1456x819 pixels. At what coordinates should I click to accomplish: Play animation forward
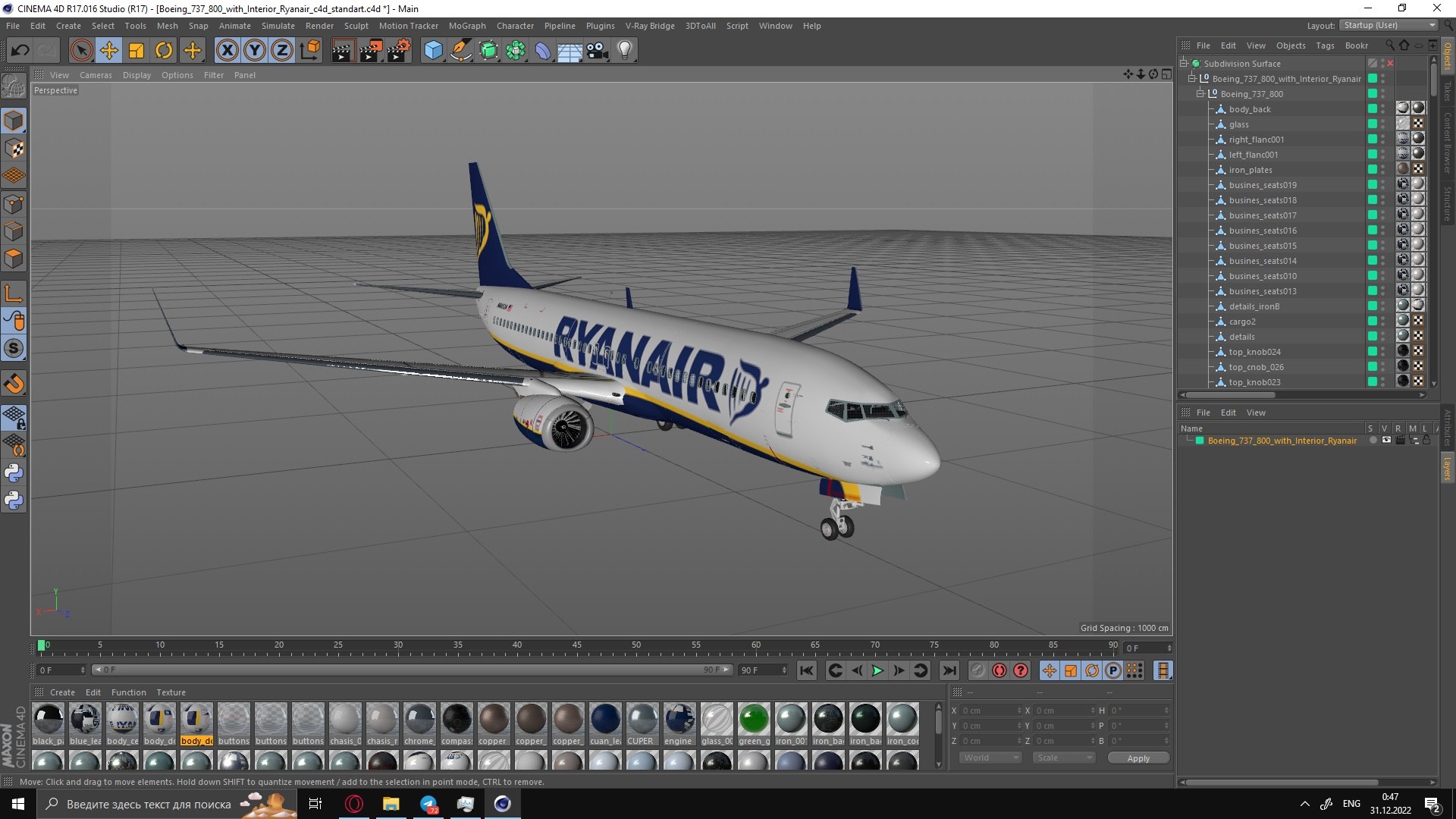tap(877, 670)
